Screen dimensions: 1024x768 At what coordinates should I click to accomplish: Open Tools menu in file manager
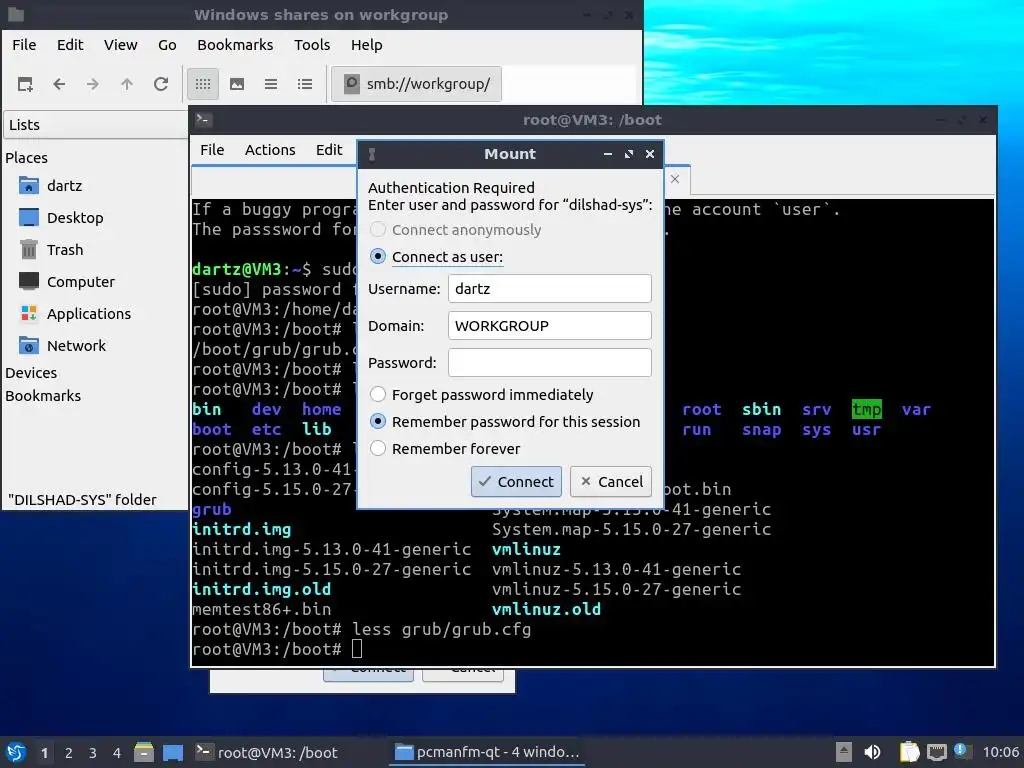tap(312, 45)
